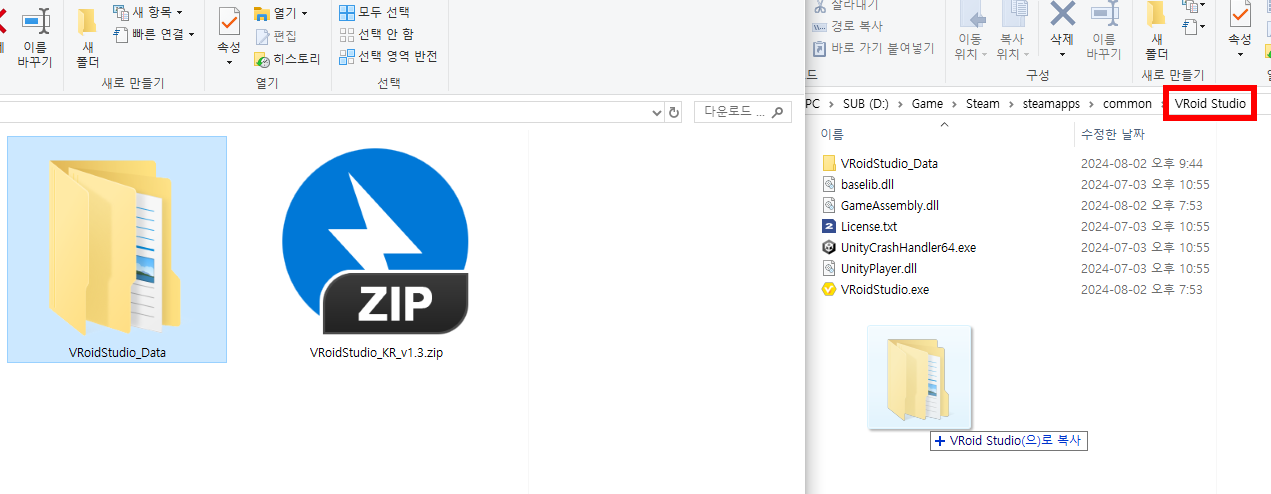Image resolution: width=1271 pixels, height=494 pixels.
Task: Click Select all (모두 선택) in Downloads window
Action: coord(374,13)
